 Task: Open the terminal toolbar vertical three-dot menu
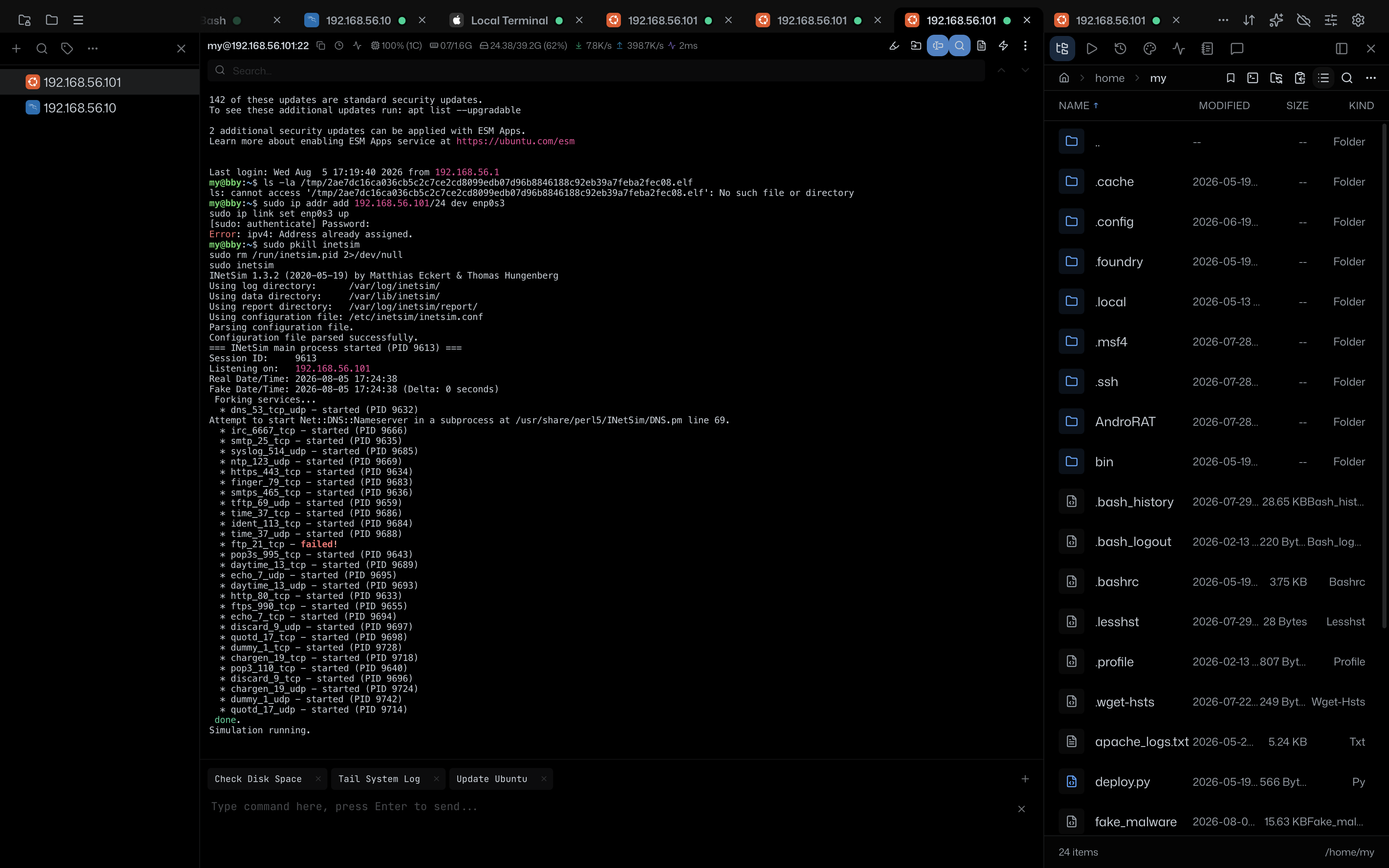point(1025,45)
